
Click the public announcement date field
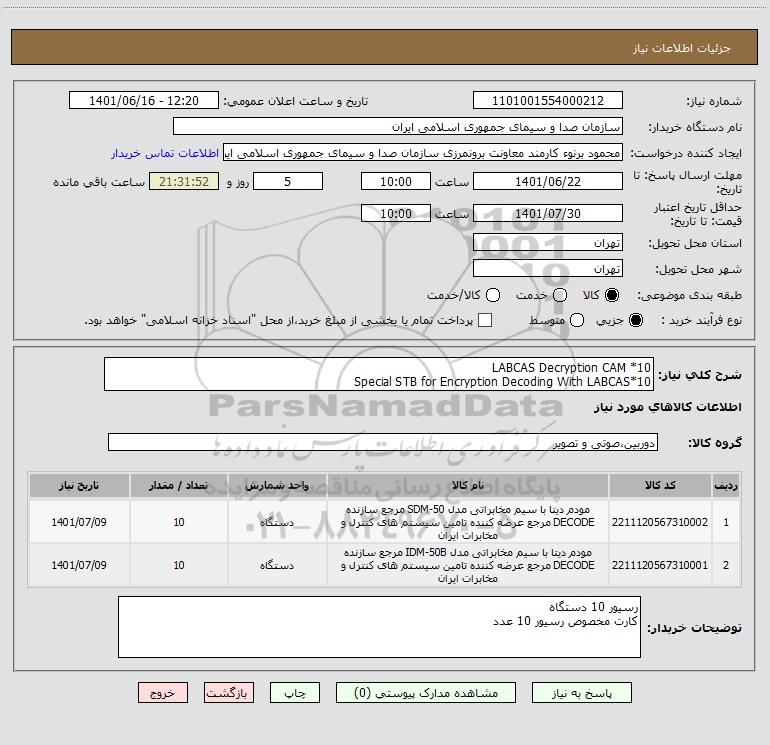(x=144, y=101)
